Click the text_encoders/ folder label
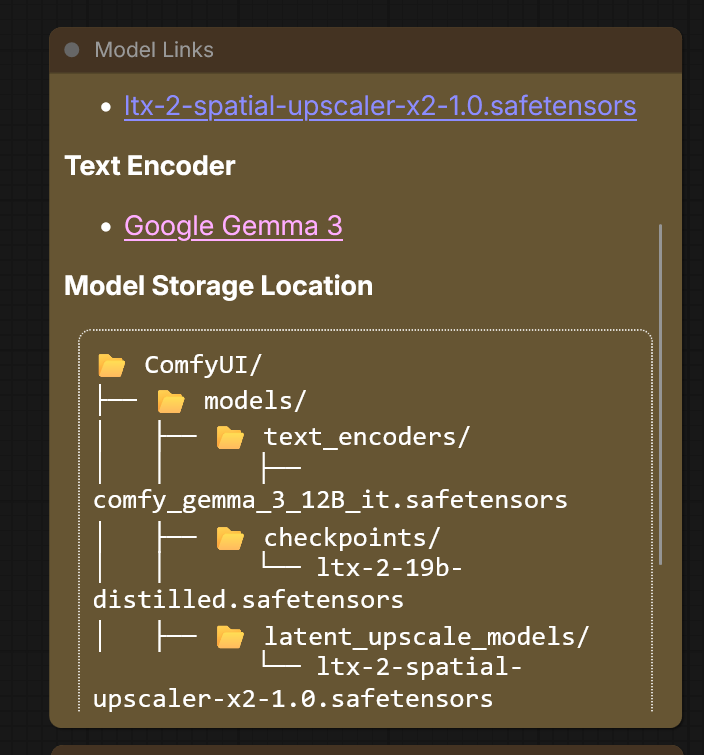This screenshot has height=755, width=704. pos(366,437)
